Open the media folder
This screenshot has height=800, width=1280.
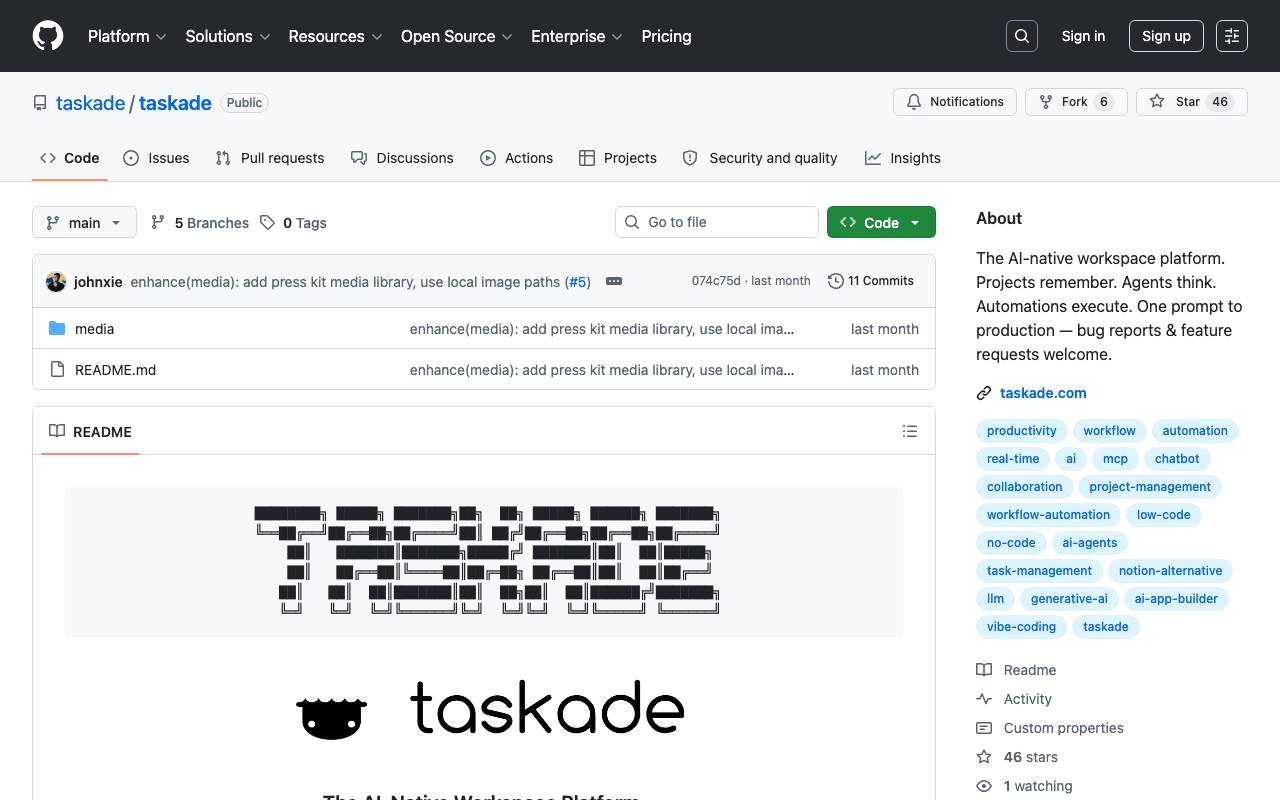[x=94, y=329]
